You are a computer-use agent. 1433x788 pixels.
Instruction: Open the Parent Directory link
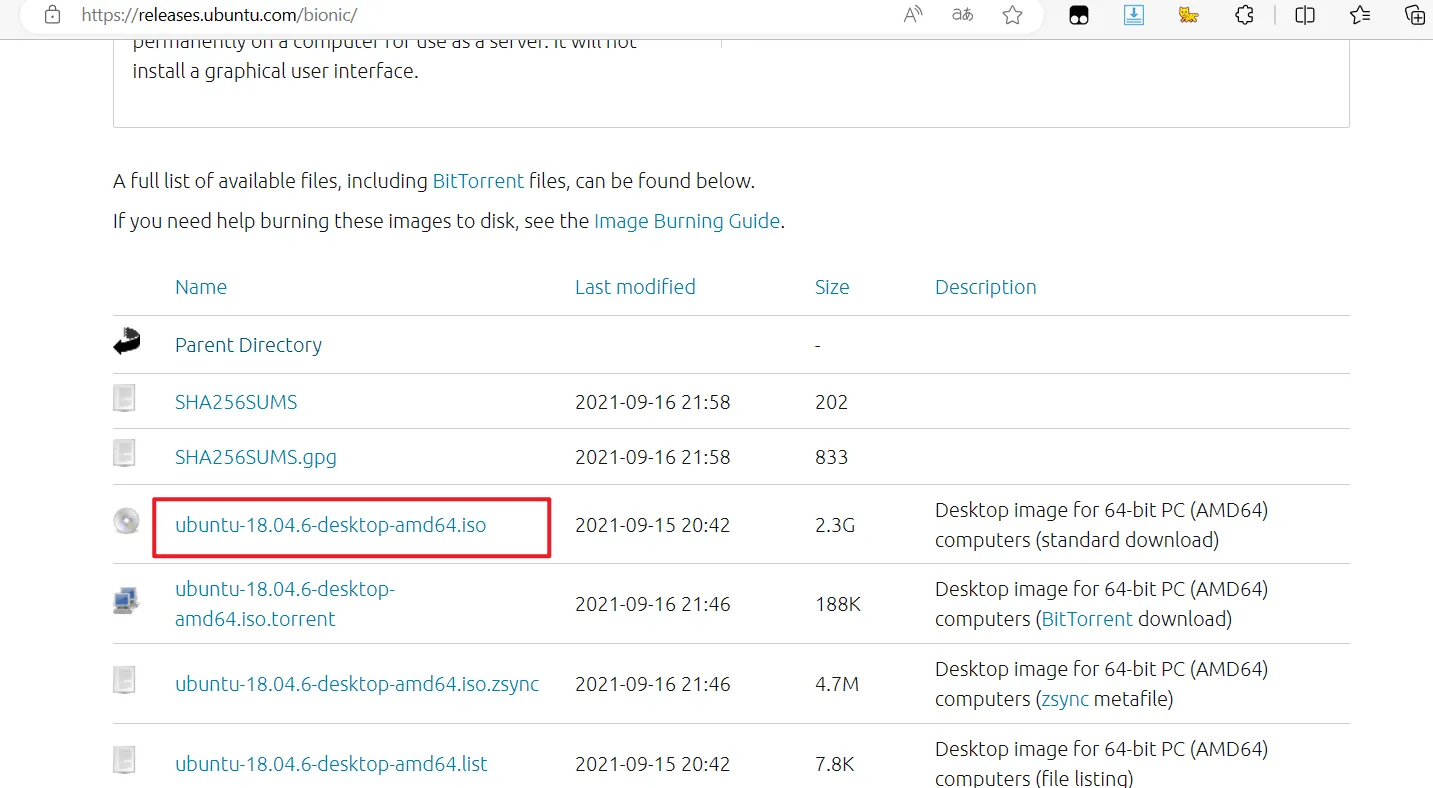point(248,345)
